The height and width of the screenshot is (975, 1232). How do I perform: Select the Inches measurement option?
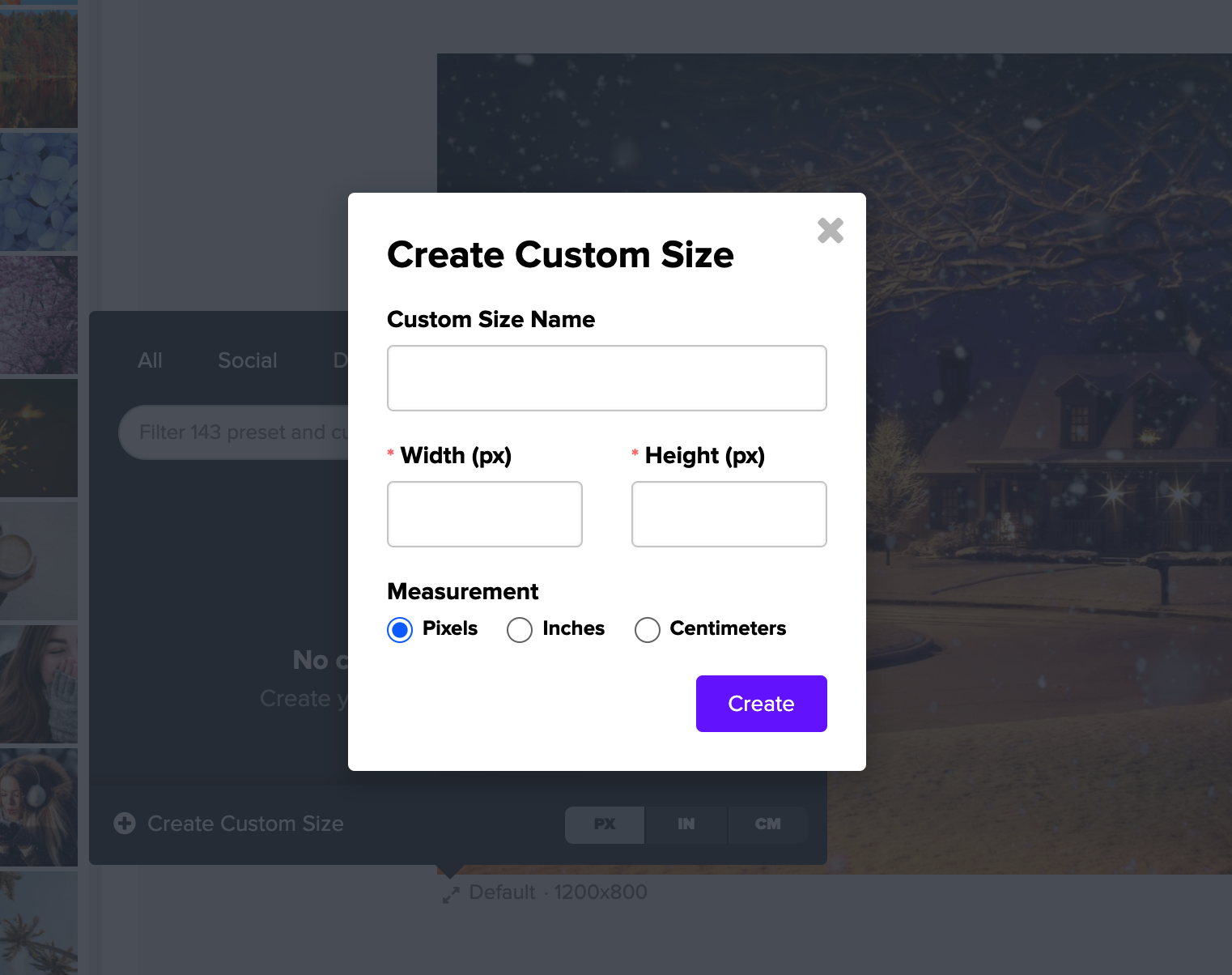click(x=520, y=629)
